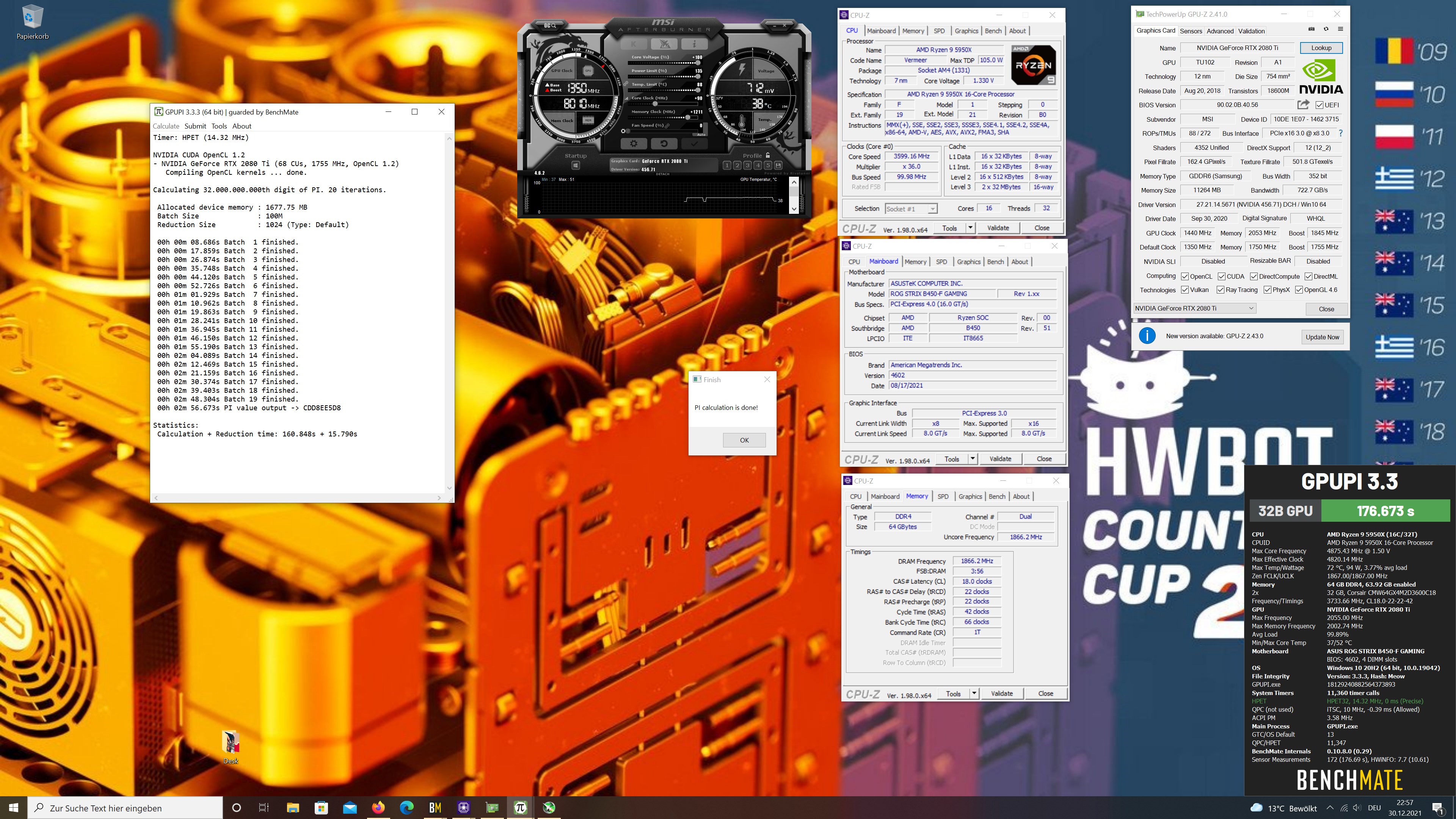Open the Submit menu in GPUPI
Screen dimensions: 1456x819
pos(195,126)
